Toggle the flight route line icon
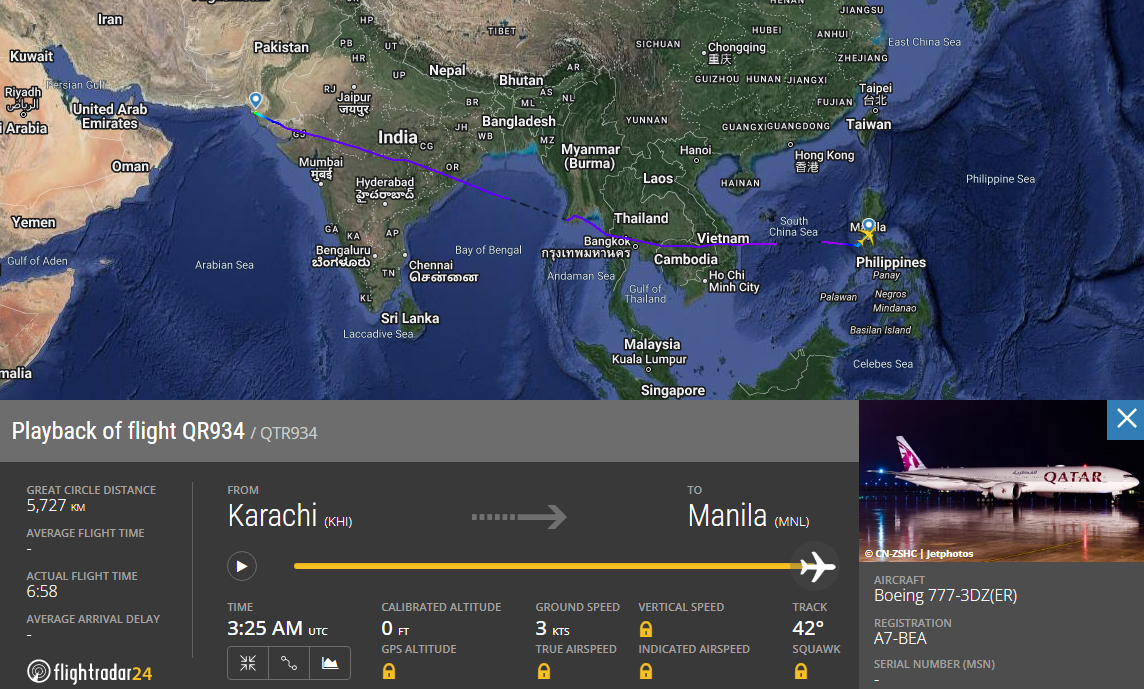This screenshot has height=689, width=1144. click(x=289, y=663)
